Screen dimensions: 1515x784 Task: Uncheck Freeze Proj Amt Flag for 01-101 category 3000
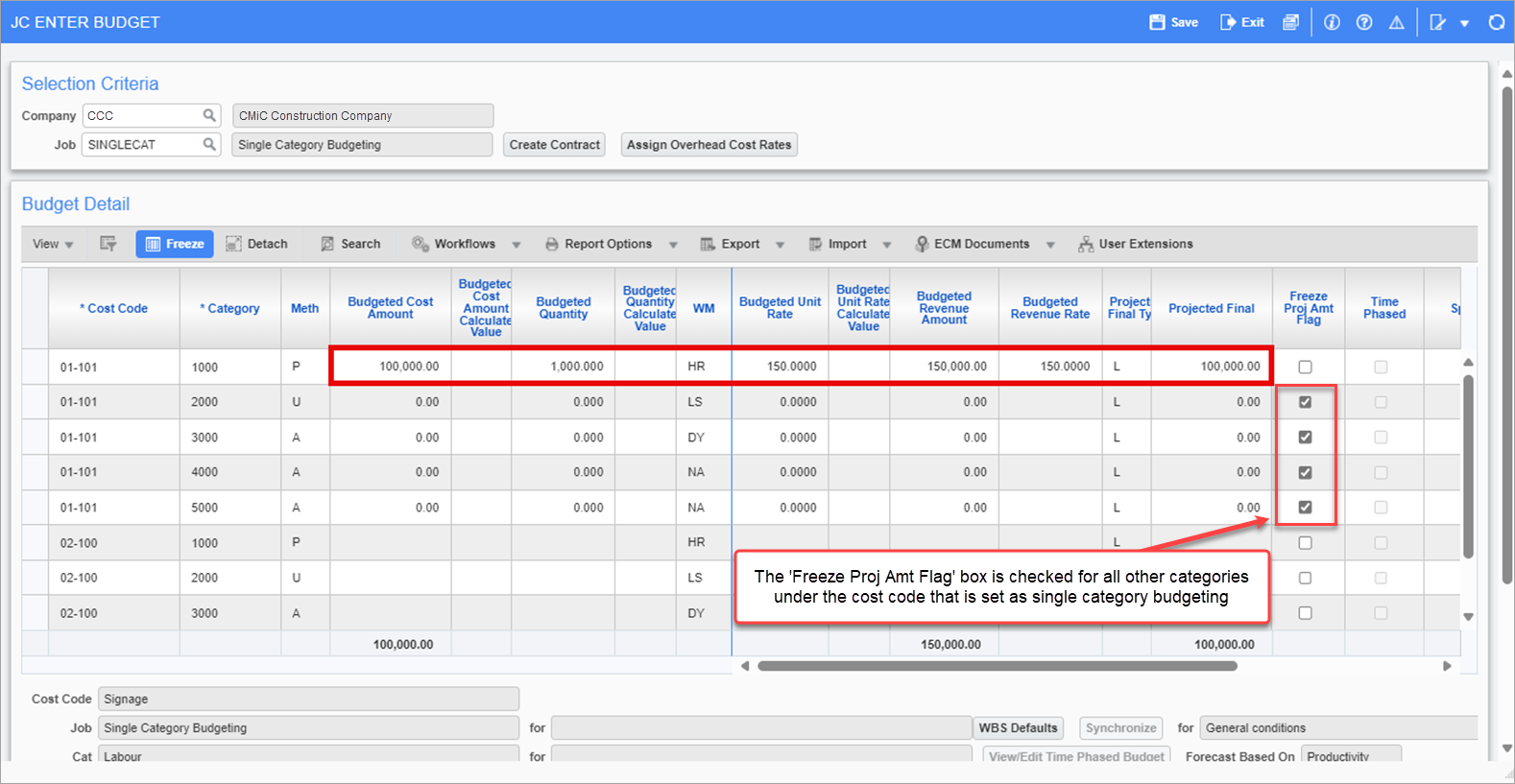pos(1305,437)
